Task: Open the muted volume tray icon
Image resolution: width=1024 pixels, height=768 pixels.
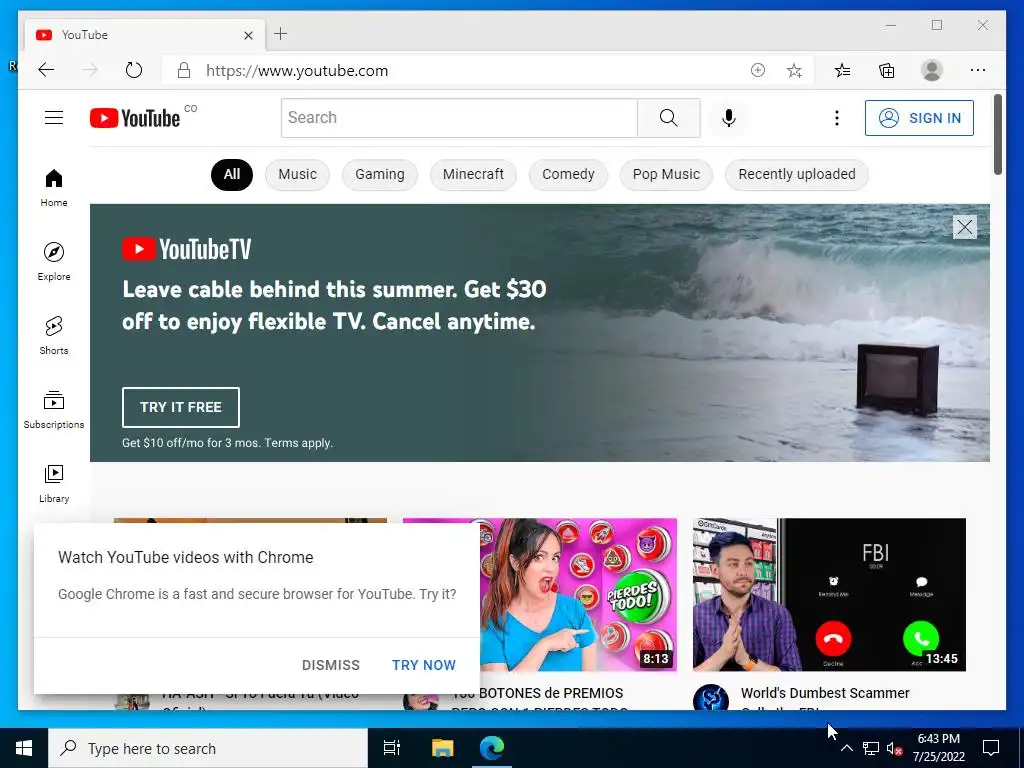Action: pyautogui.click(x=894, y=748)
